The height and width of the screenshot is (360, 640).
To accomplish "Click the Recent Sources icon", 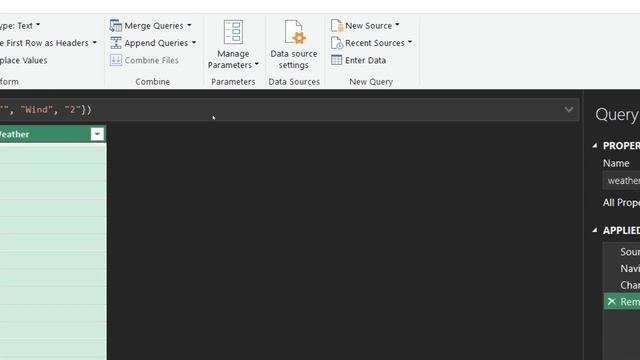I will pos(337,43).
